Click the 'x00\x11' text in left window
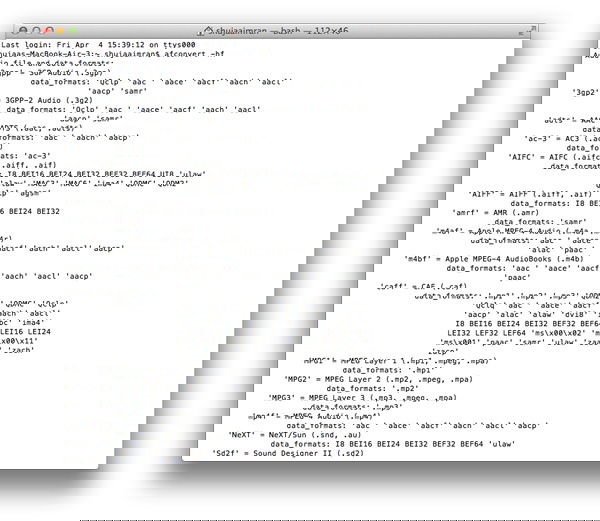 tap(17, 341)
